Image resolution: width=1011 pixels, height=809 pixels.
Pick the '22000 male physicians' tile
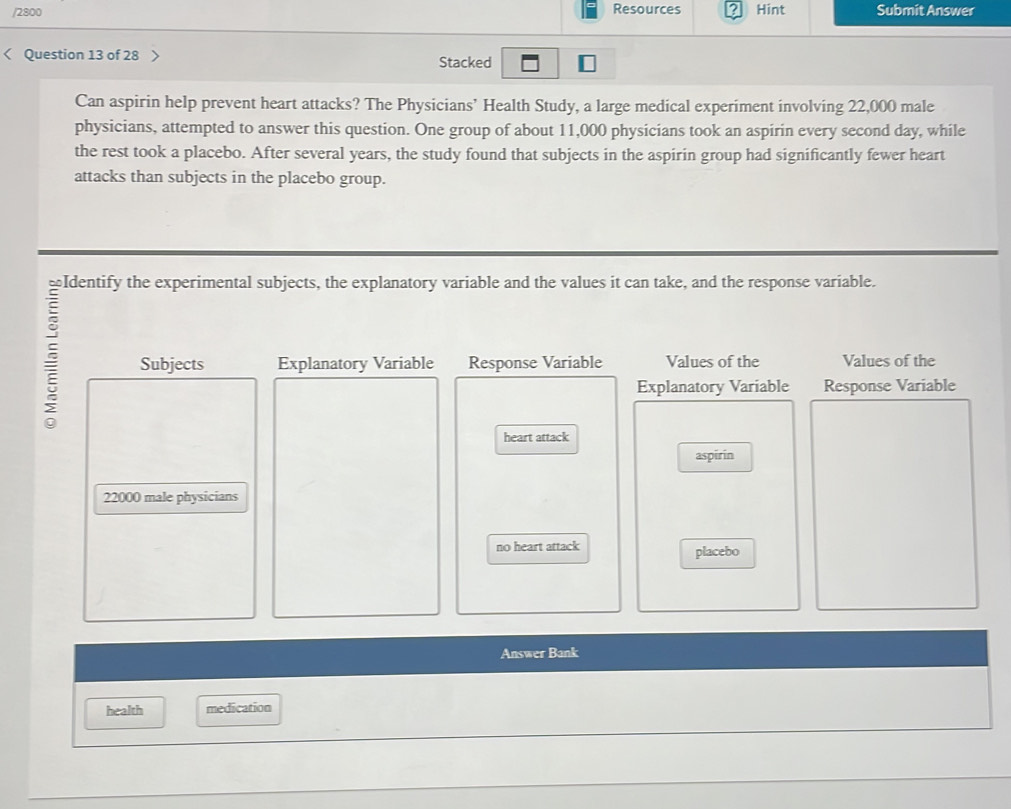171,497
